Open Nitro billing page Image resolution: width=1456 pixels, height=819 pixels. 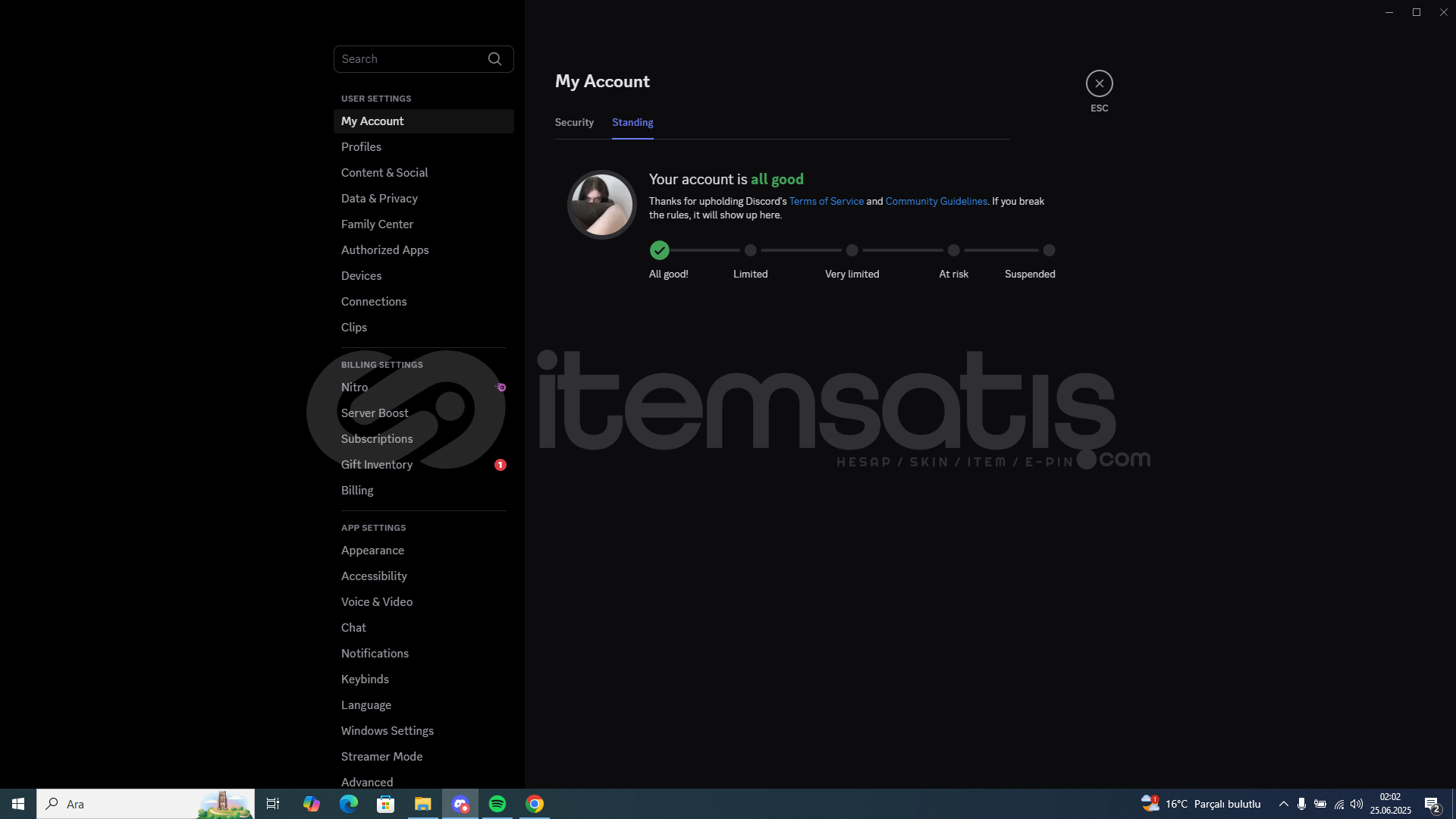[423, 388]
